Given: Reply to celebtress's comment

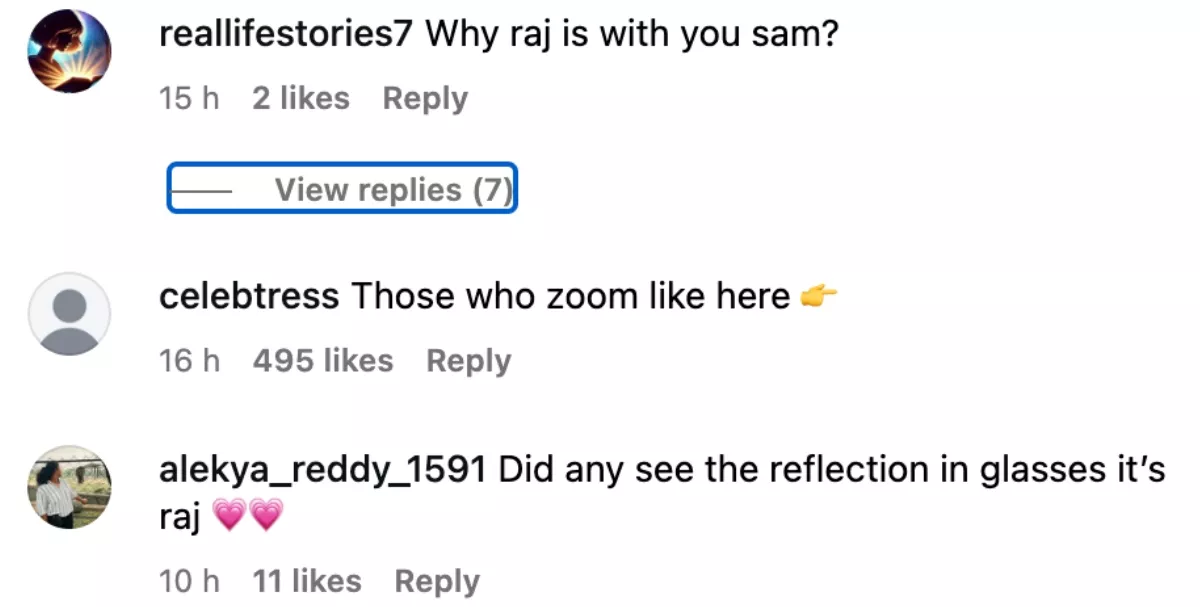Looking at the screenshot, I should 468,361.
